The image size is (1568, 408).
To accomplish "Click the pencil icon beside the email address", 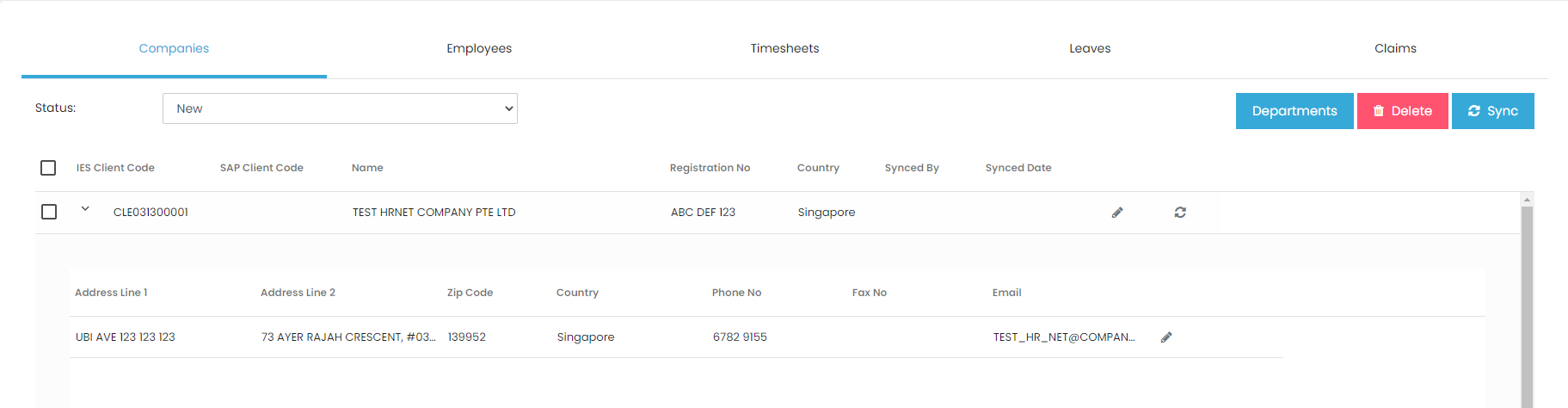I will (1166, 337).
